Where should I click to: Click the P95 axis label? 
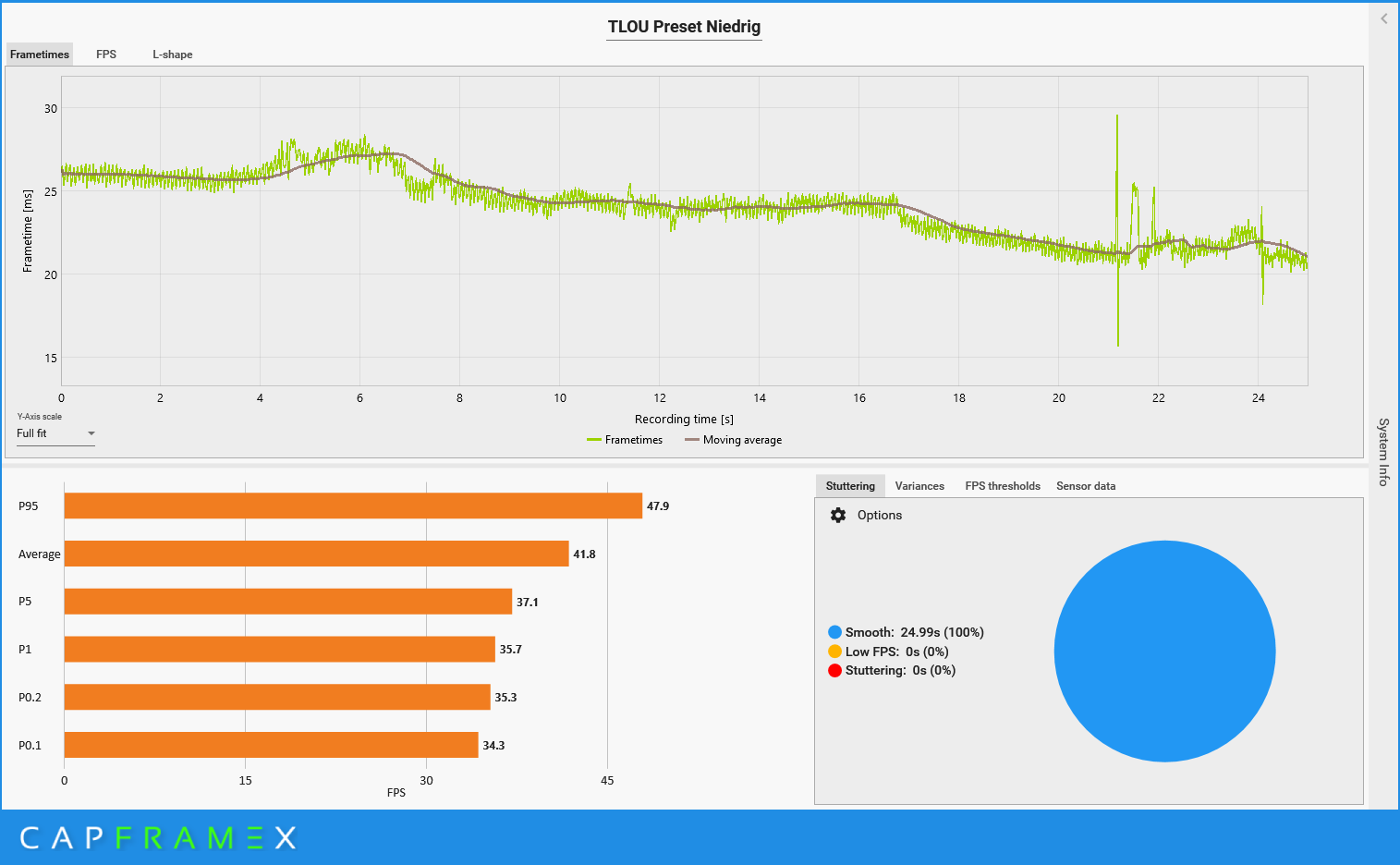click(x=29, y=506)
